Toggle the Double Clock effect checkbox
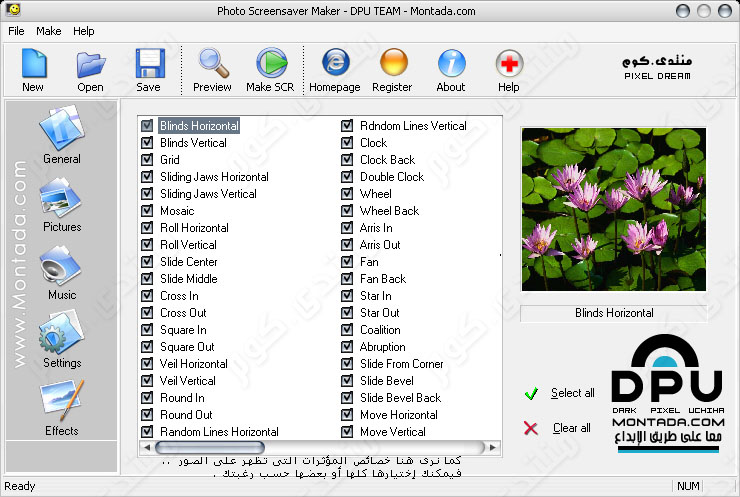 coord(347,177)
